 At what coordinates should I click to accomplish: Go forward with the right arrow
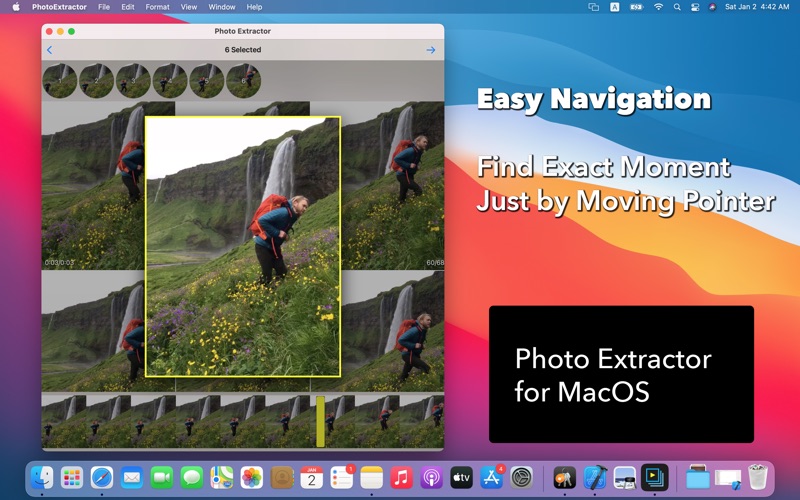(431, 50)
